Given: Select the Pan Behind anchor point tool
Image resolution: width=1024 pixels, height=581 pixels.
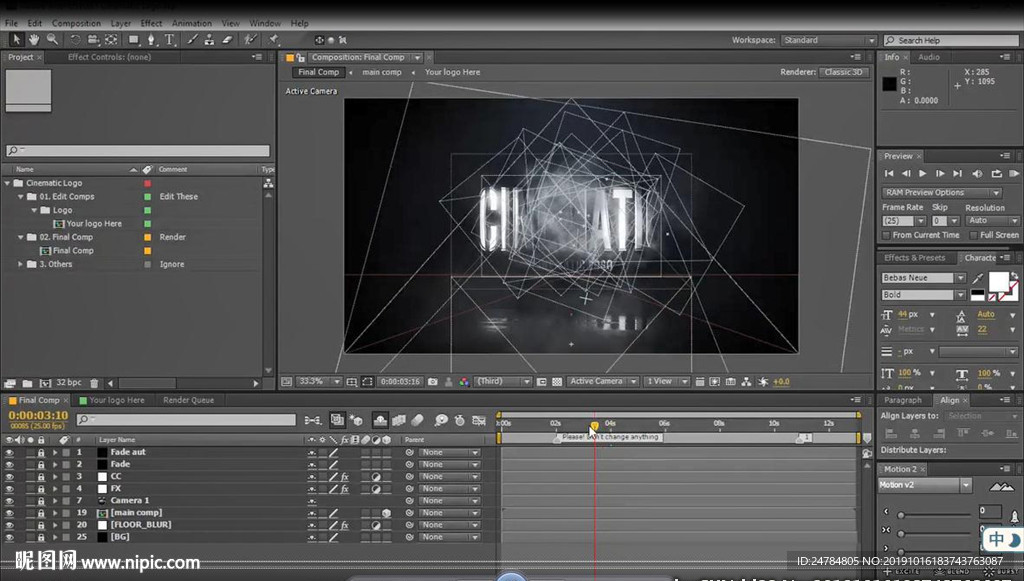Looking at the screenshot, I should pos(111,40).
